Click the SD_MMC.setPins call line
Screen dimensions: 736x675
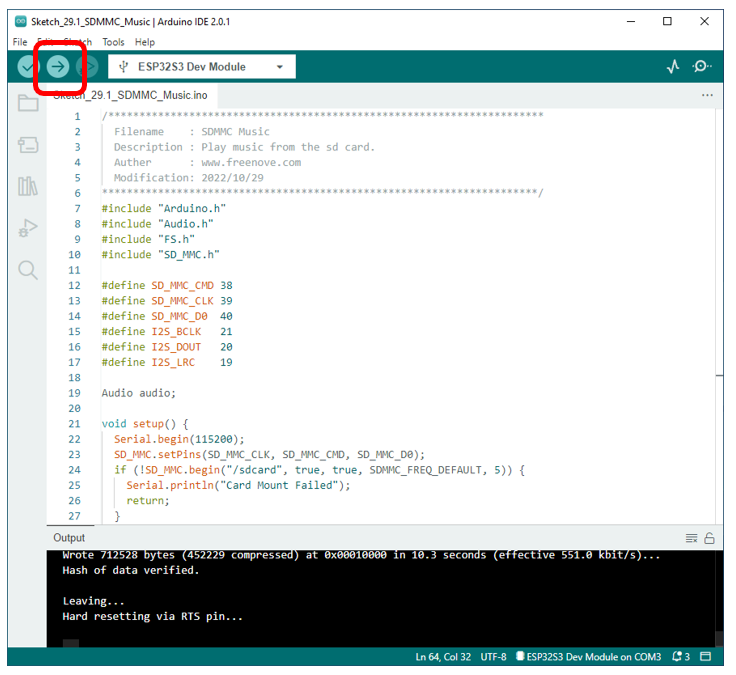(269, 455)
